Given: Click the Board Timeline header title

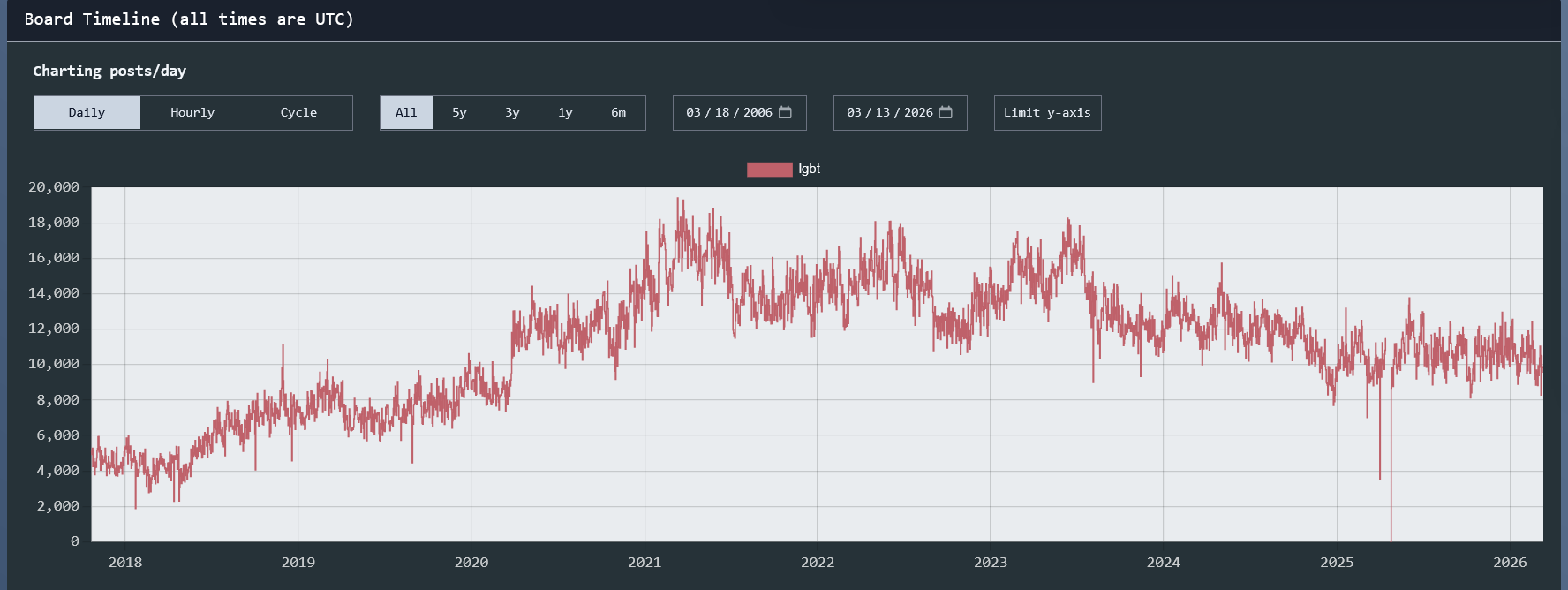Looking at the screenshot, I should click(189, 19).
